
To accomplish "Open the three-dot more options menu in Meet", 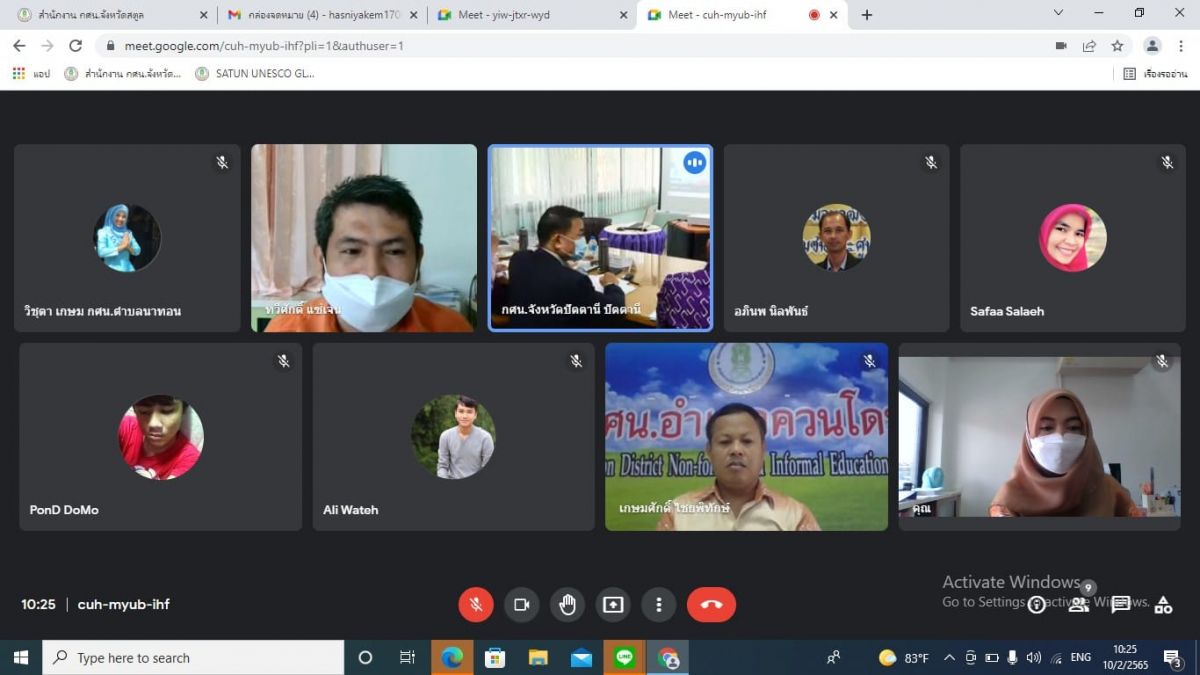I will tap(658, 604).
